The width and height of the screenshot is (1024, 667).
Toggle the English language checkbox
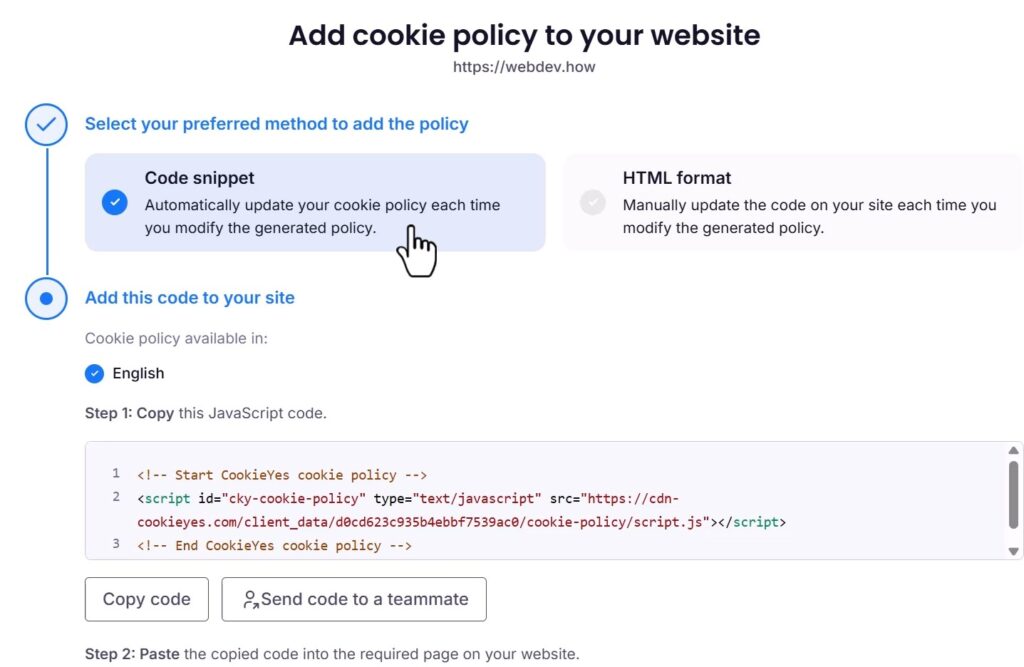point(95,373)
